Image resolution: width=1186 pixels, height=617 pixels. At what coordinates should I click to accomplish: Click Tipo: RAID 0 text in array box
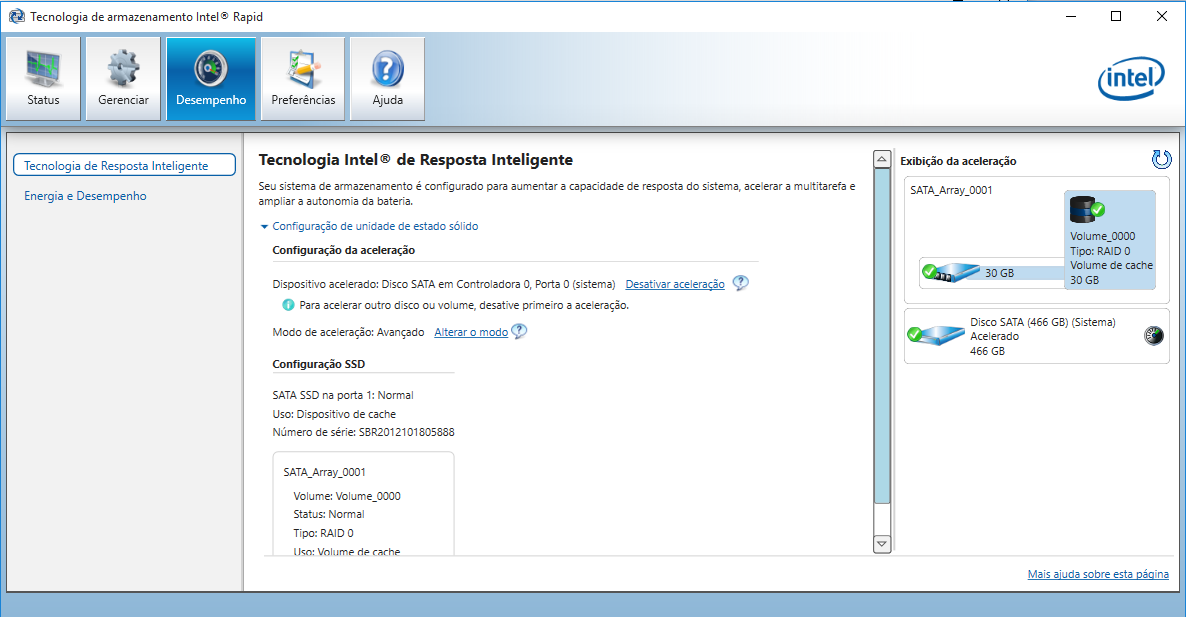(x=324, y=533)
